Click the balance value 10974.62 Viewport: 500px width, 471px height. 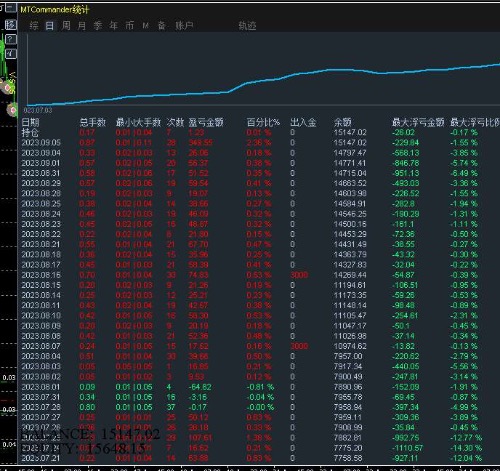[x=350, y=346]
